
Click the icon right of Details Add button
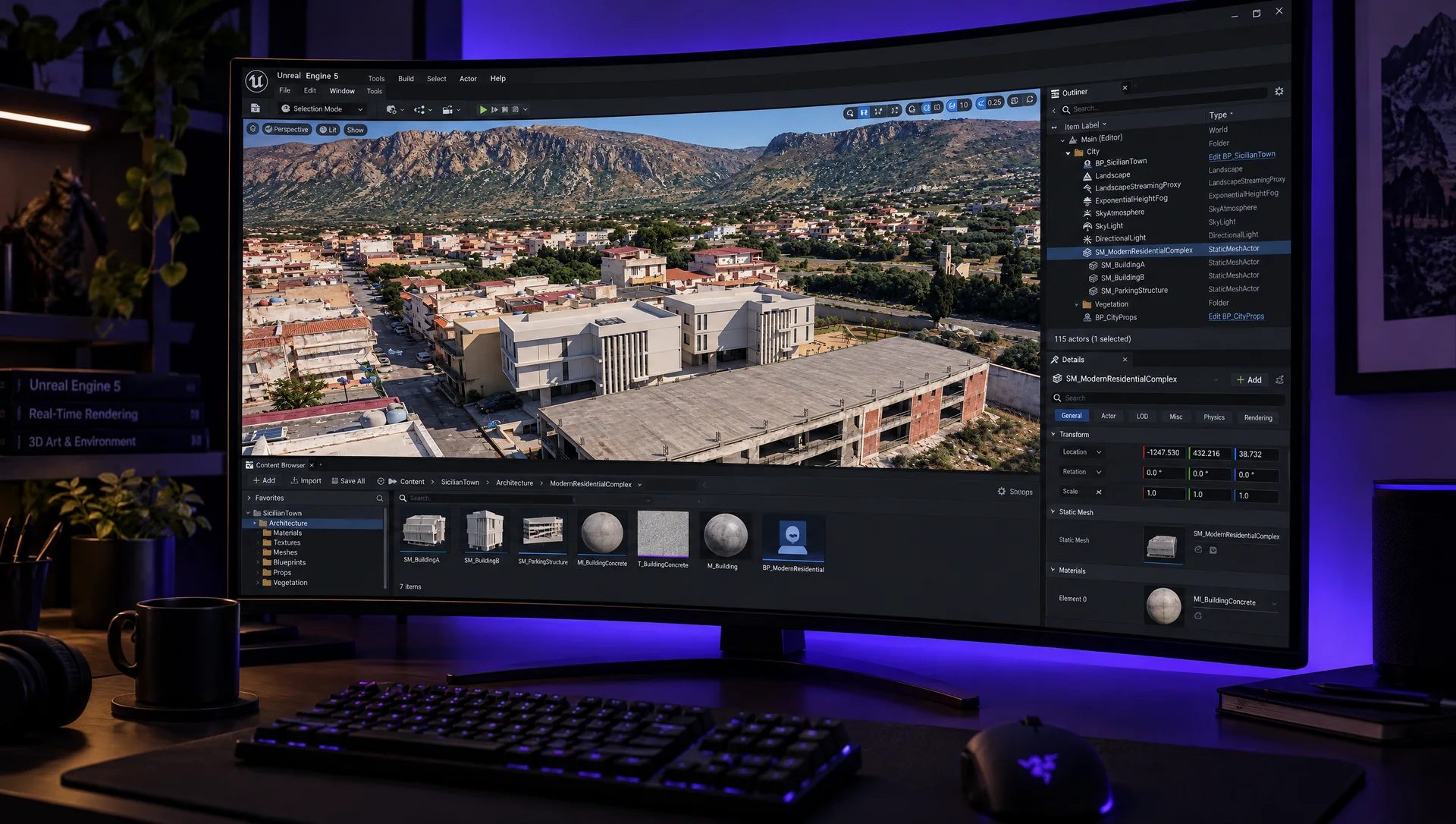(1280, 379)
